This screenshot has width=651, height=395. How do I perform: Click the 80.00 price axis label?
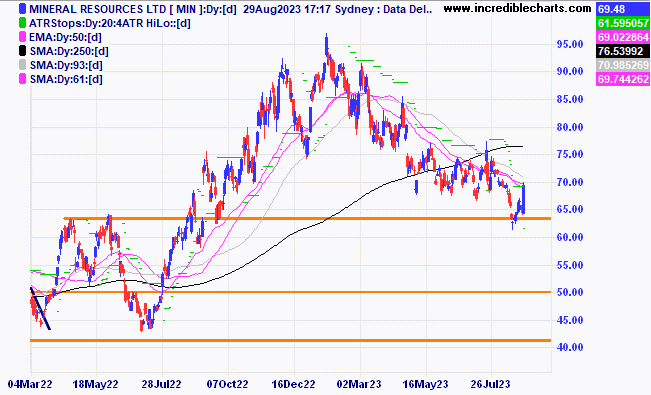pyautogui.click(x=570, y=127)
